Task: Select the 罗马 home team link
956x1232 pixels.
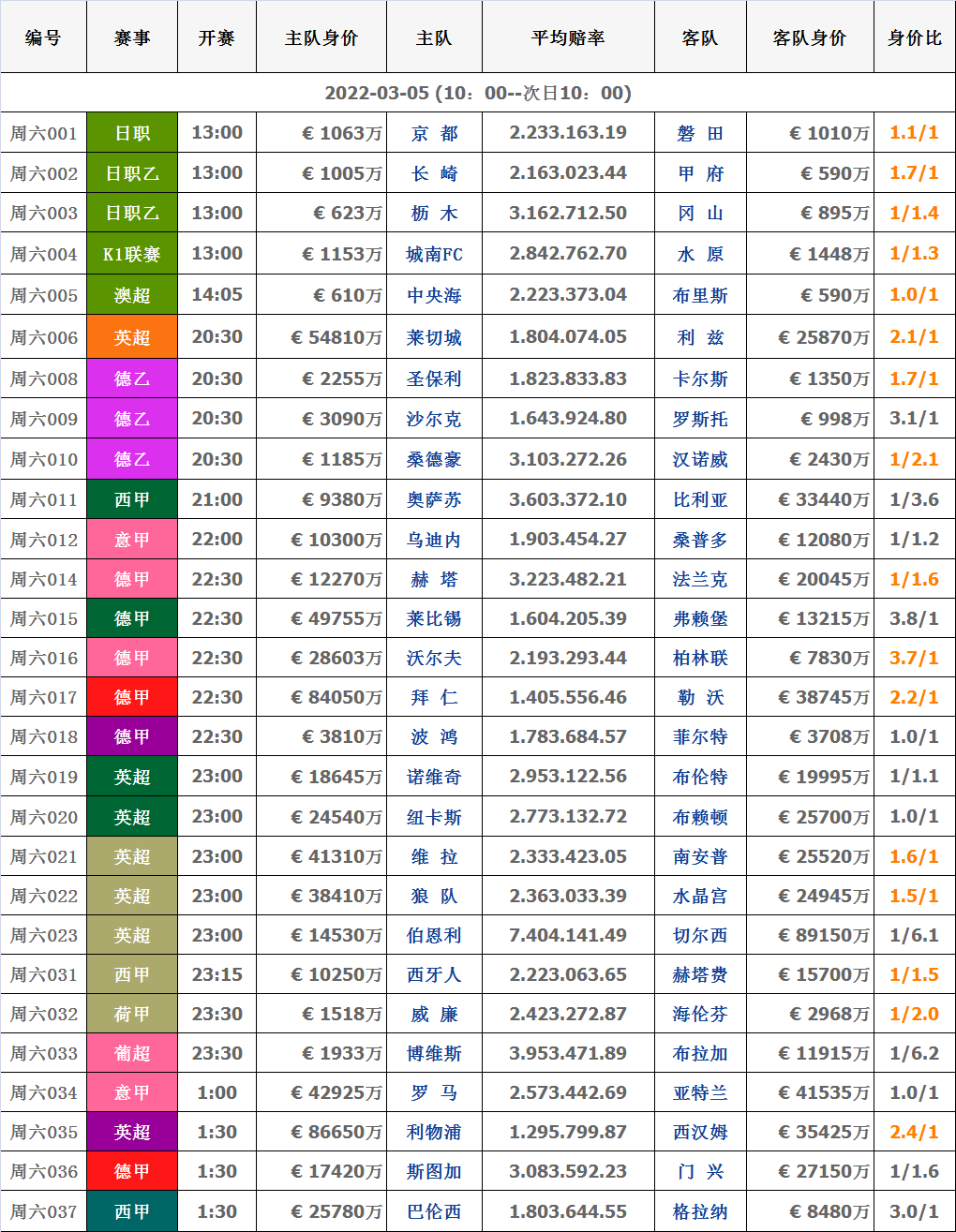Action: pos(434,1093)
